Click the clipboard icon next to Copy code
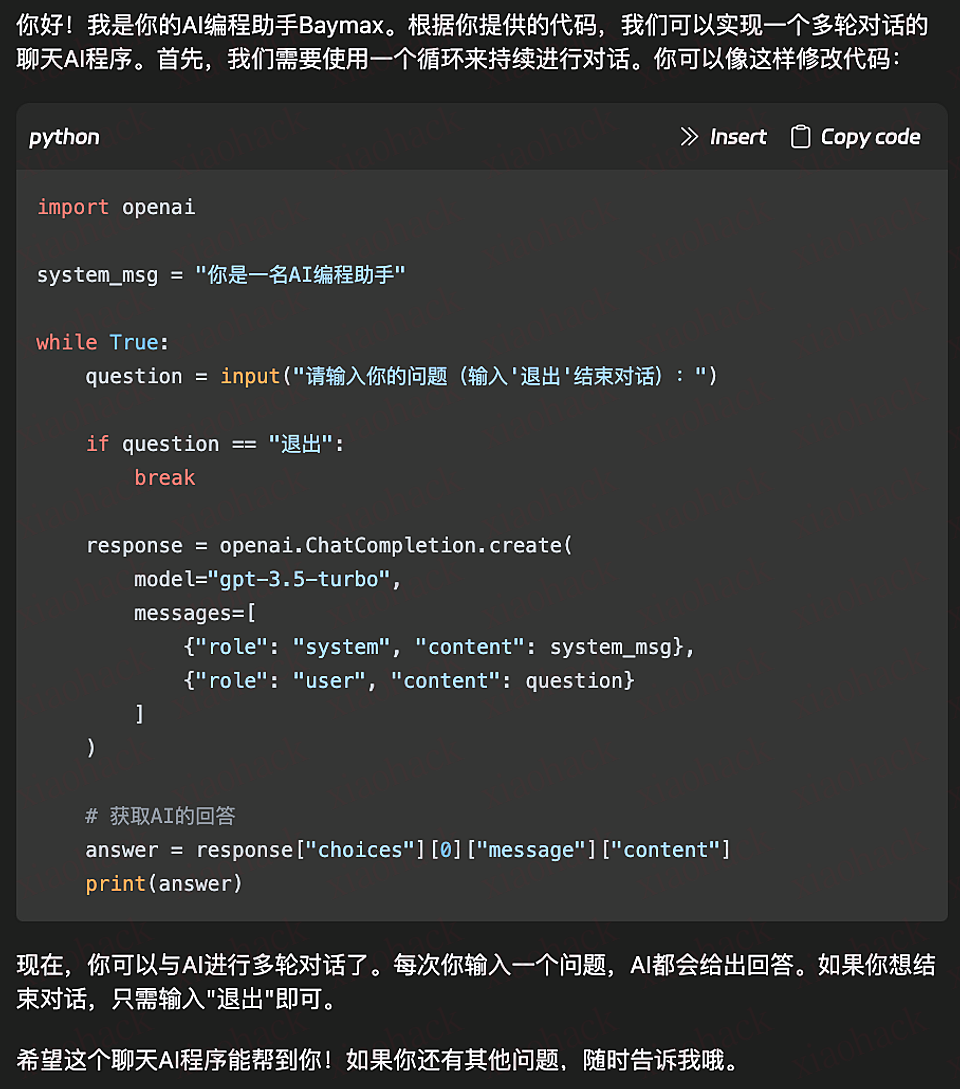 coord(800,137)
